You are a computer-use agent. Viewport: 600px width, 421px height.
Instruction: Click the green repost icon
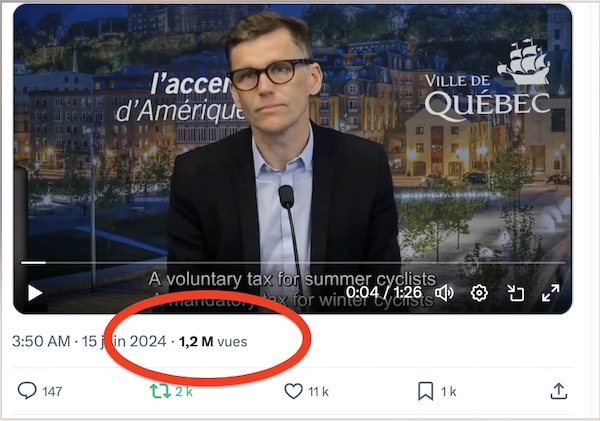(x=160, y=391)
